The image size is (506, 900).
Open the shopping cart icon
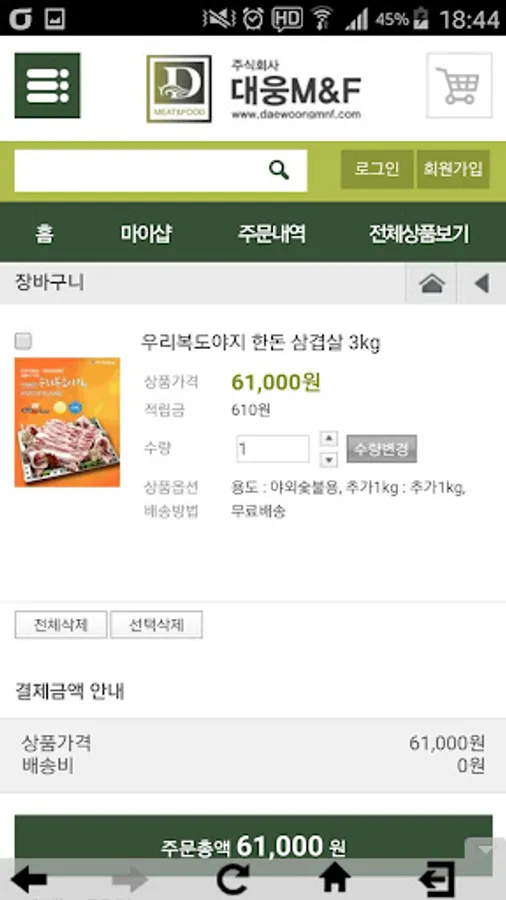(459, 86)
